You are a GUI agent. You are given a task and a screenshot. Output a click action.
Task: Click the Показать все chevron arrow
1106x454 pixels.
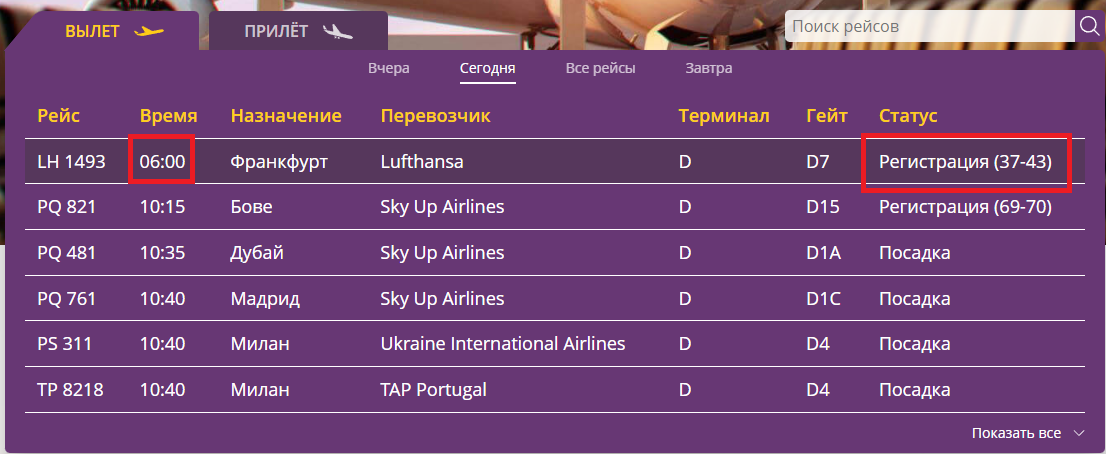[x=1078, y=433]
